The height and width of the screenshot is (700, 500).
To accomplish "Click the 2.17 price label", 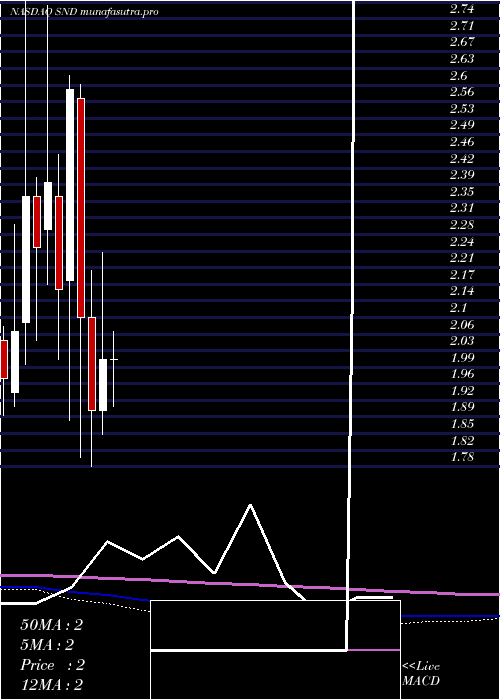I will coord(462,275).
